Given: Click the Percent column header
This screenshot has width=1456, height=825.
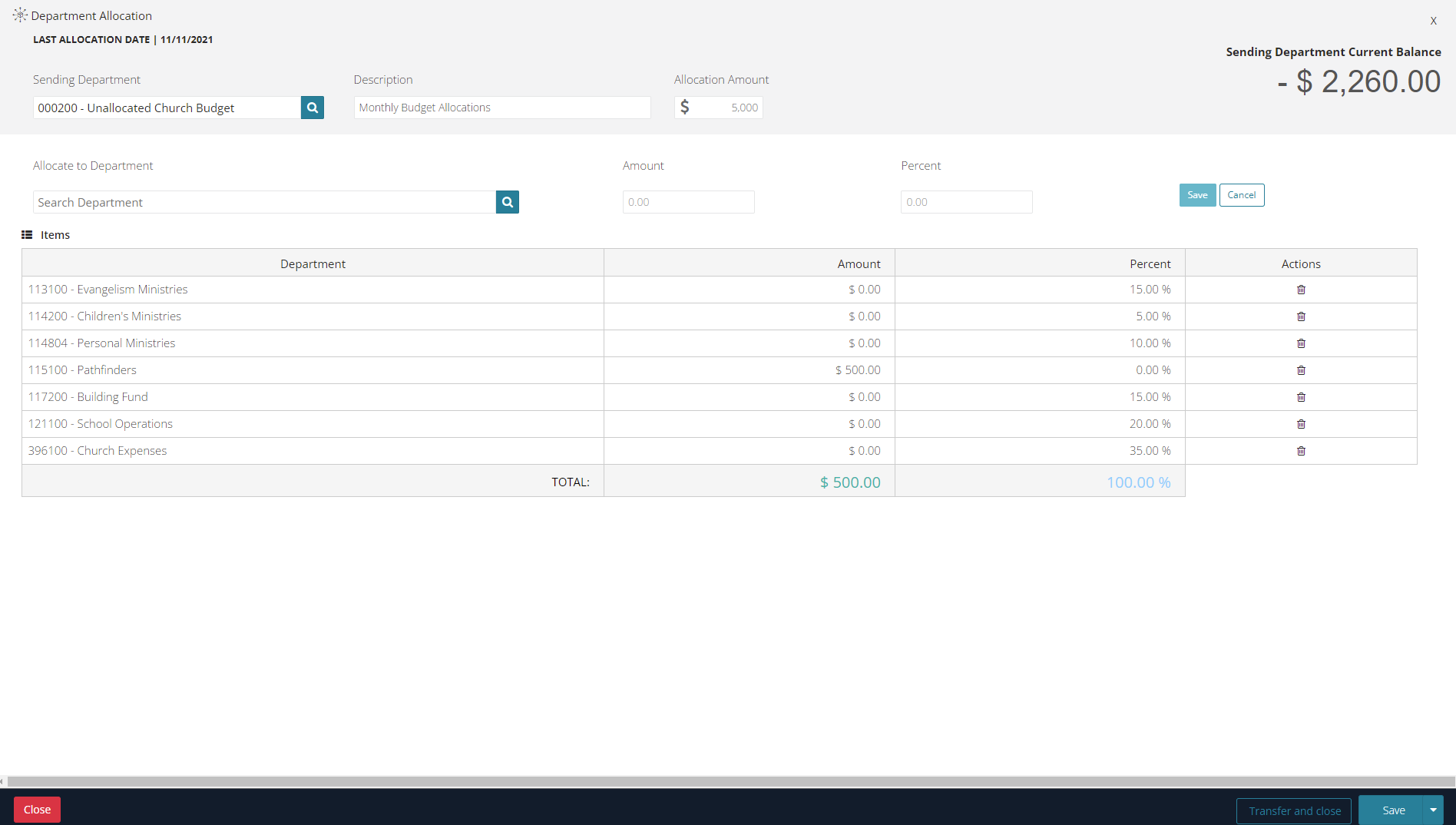Looking at the screenshot, I should 1041,263.
